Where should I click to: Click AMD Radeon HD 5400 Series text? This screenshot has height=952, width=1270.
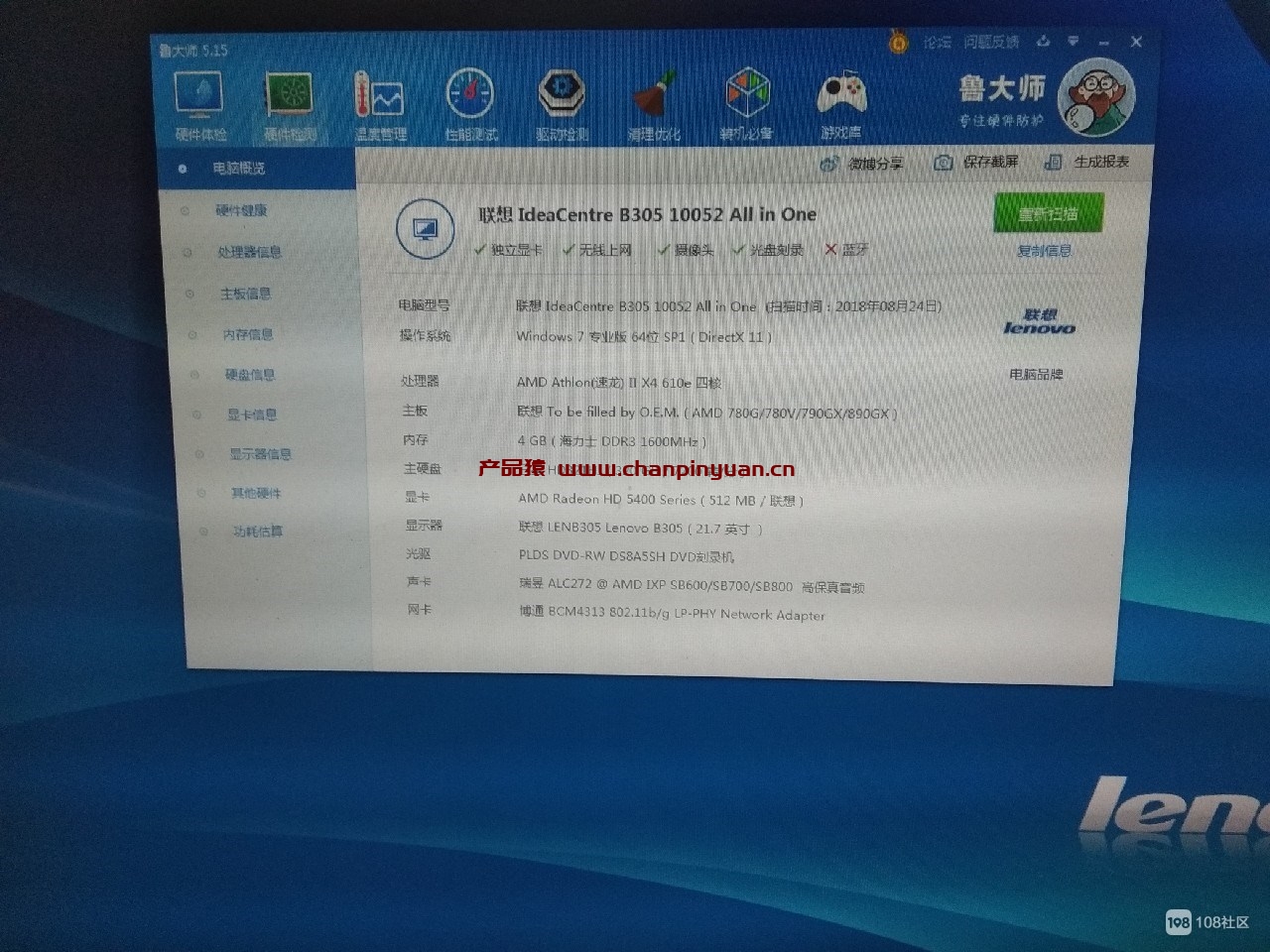point(661,500)
